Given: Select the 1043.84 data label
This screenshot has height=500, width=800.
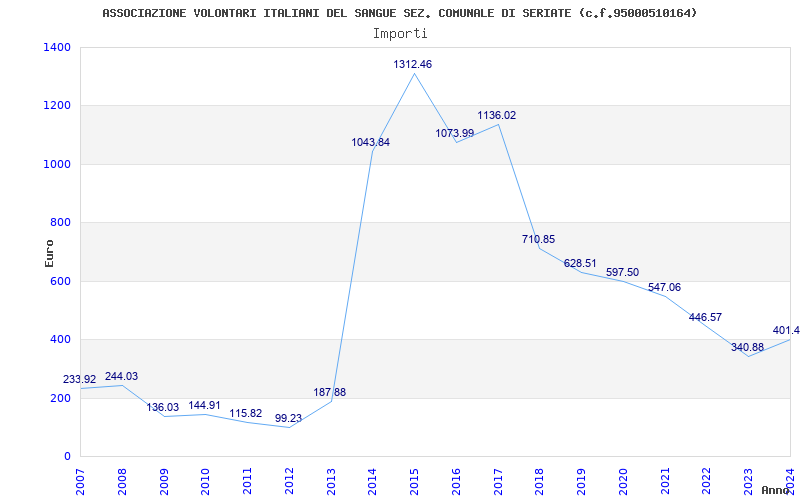Looking at the screenshot, I should pyautogui.click(x=370, y=142).
